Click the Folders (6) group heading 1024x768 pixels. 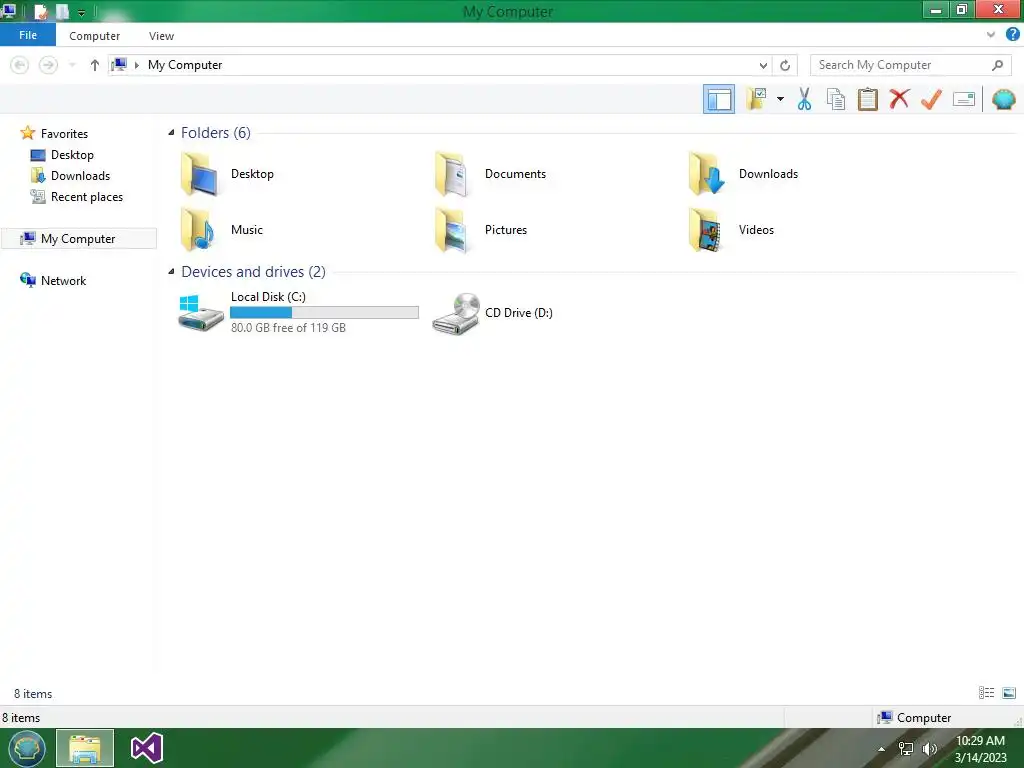click(216, 133)
